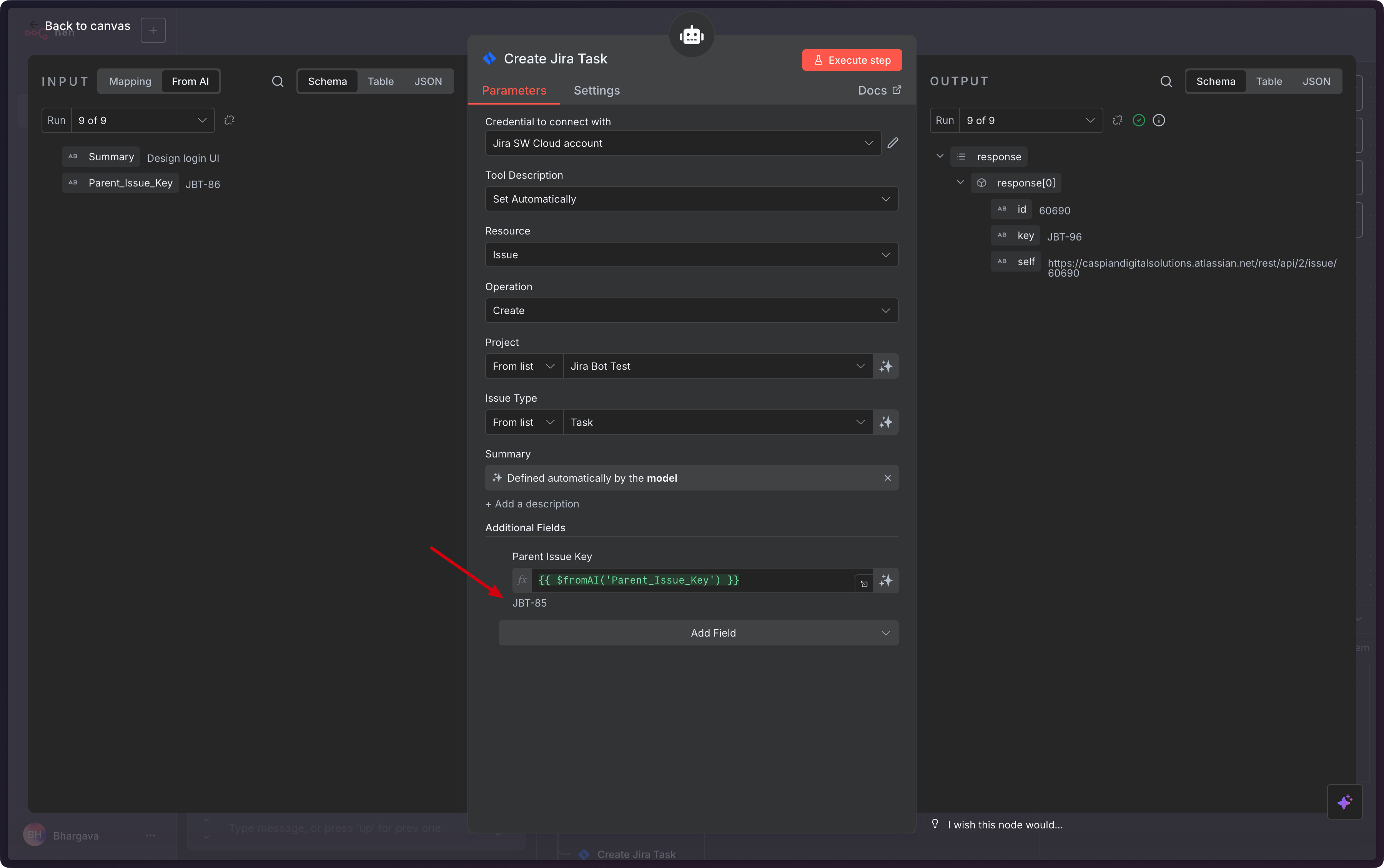The height and width of the screenshot is (868, 1384).
Task: Search the INPUT panel data
Action: tap(277, 81)
